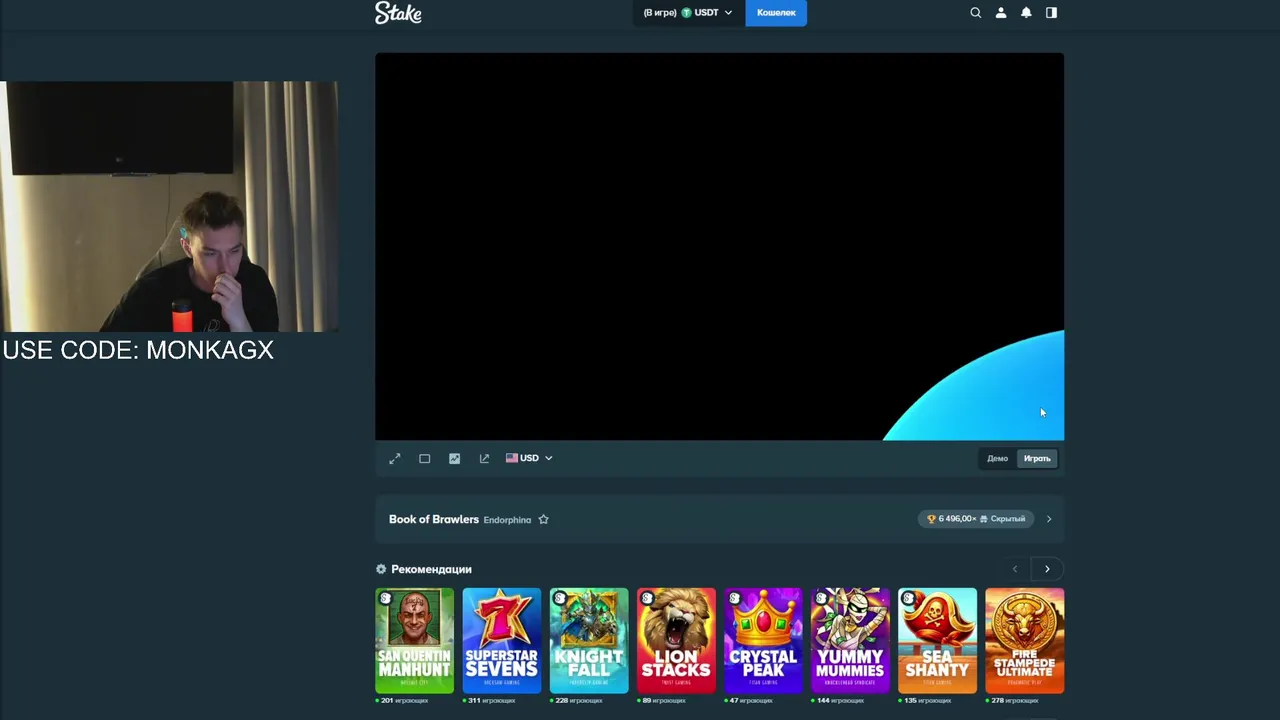This screenshot has width=1280, height=720.
Task: Open Sea Shanty game thumbnail
Action: (937, 641)
